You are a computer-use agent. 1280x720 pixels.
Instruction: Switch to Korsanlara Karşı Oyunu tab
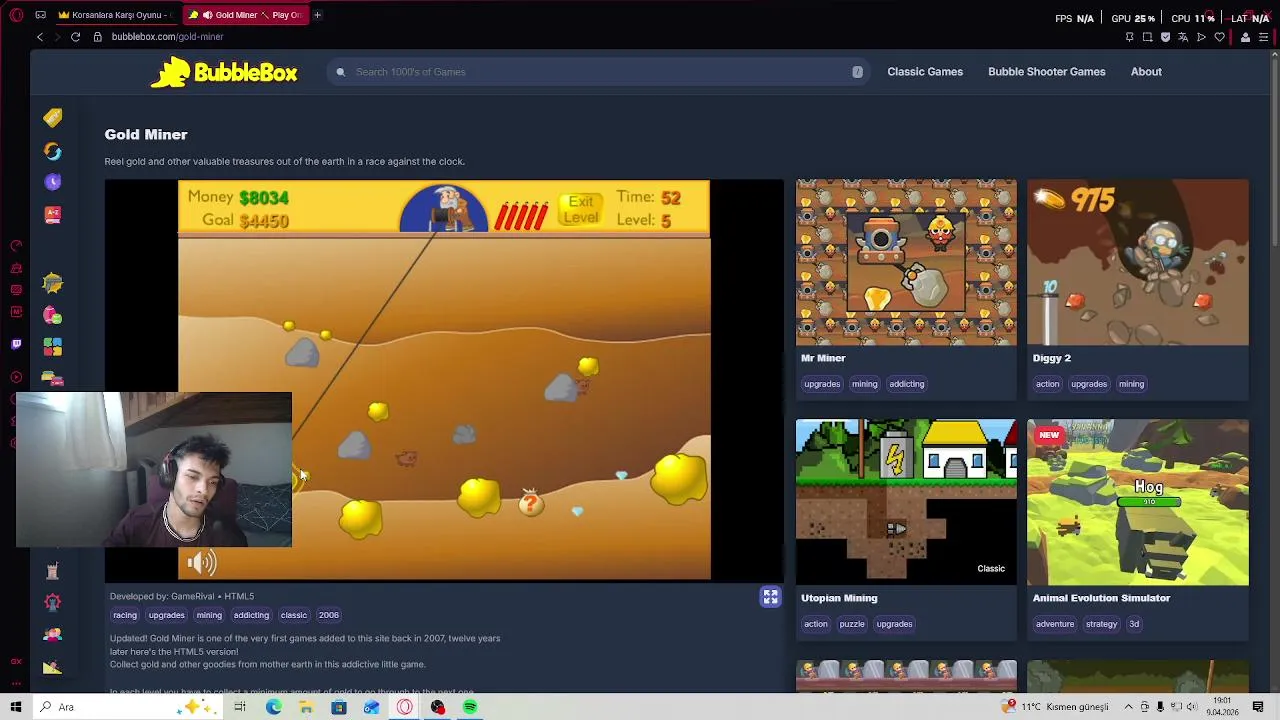115,15
